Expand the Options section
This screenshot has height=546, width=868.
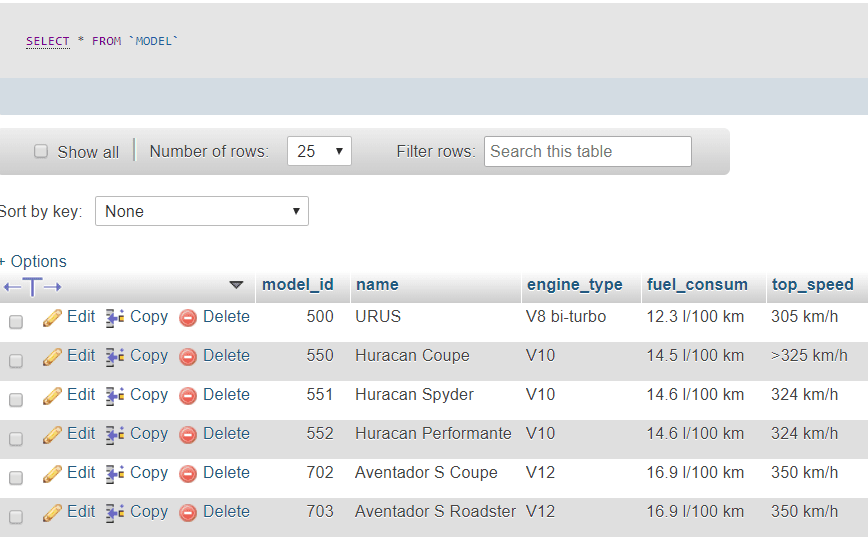33,261
